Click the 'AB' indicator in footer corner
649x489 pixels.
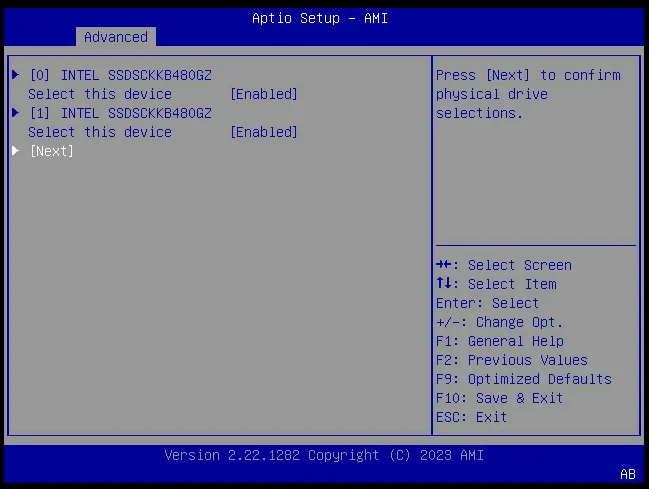pos(628,474)
